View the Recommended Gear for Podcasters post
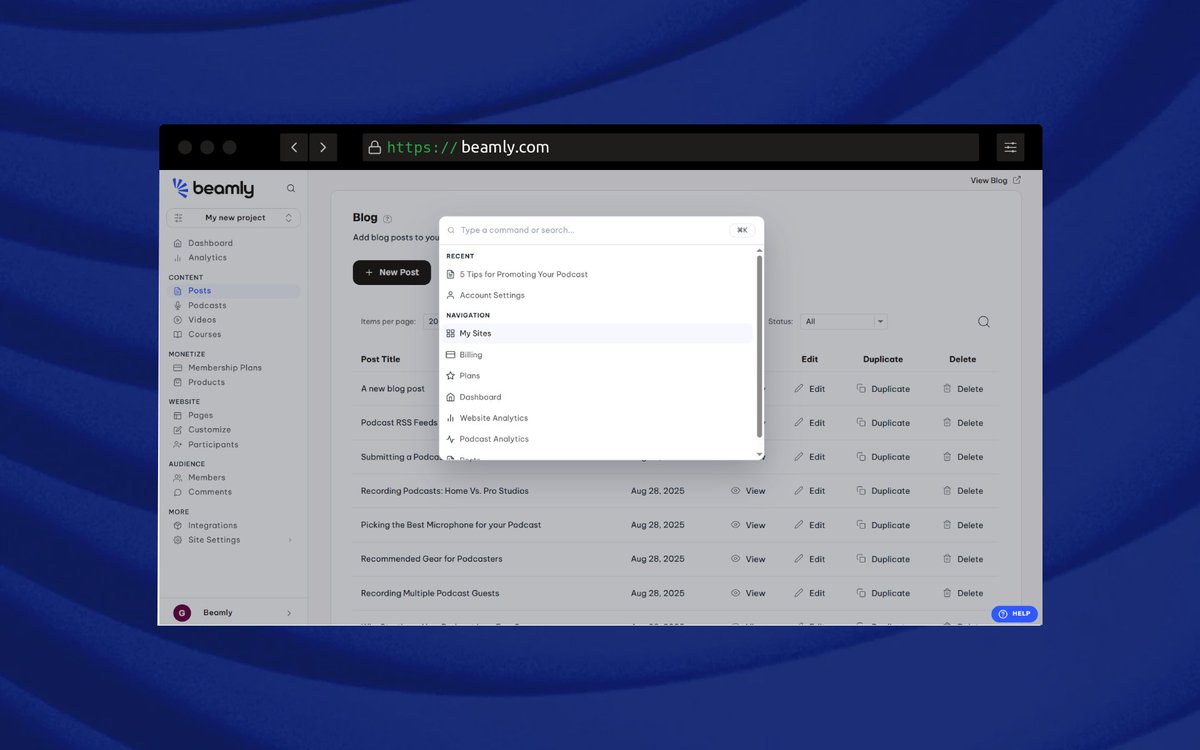The width and height of the screenshot is (1200, 750). click(x=748, y=559)
